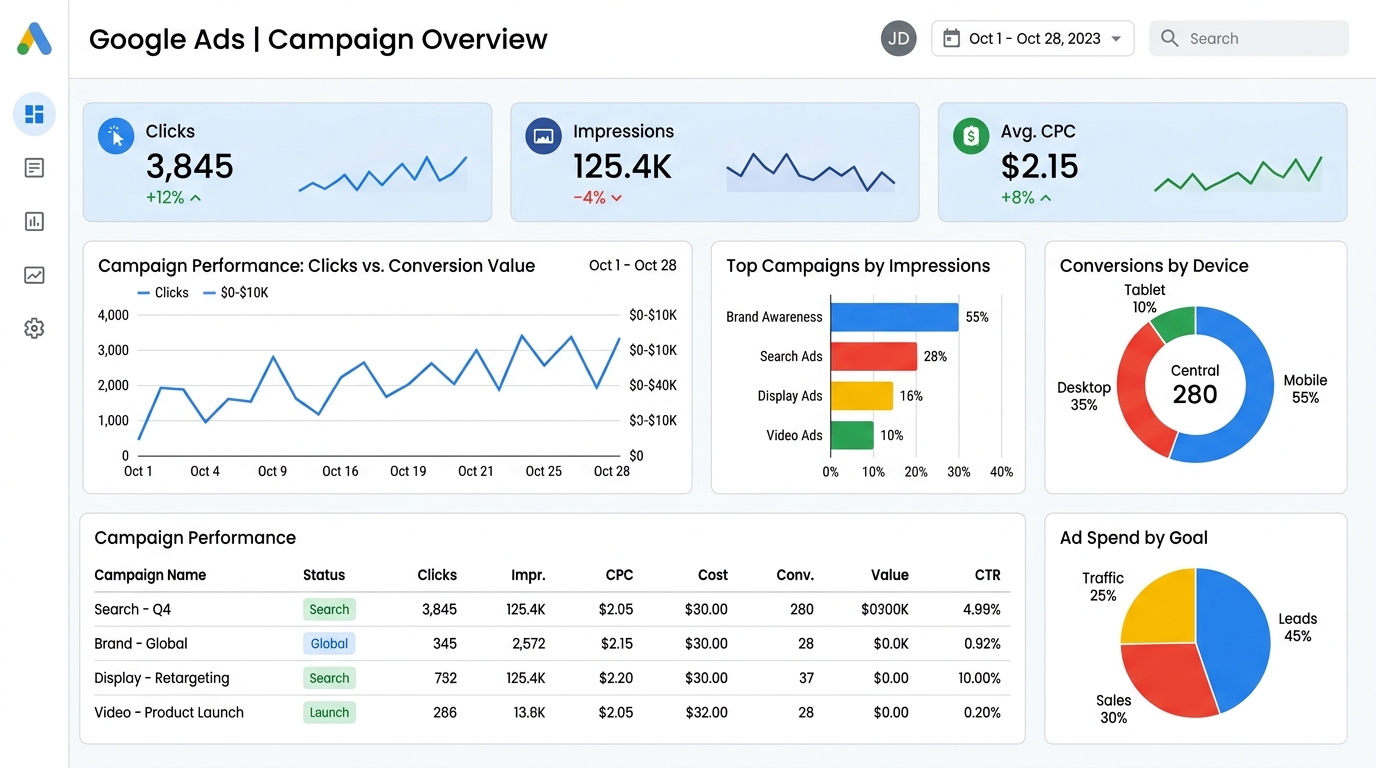Viewport: 1376px width, 768px height.
Task: Click the Display Ads yellow bar
Action: 861,396
